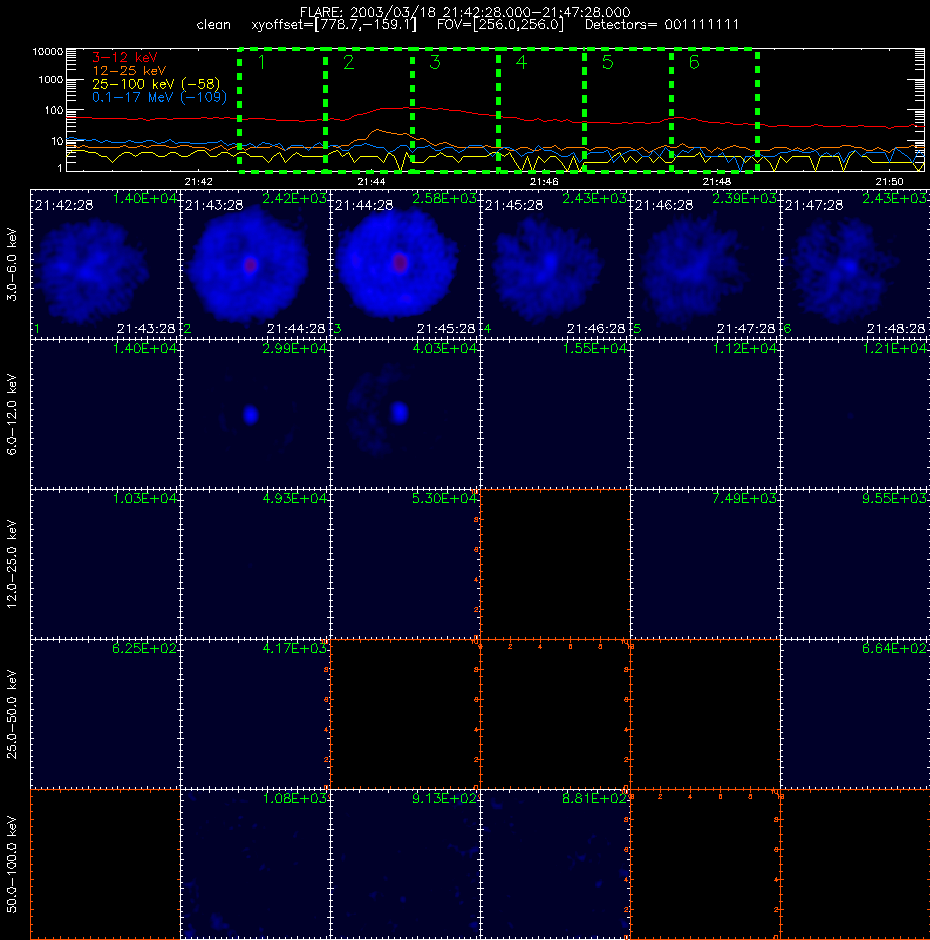Select the Detectors= 001111111 header text
The height and width of the screenshot is (940, 930).
[662, 25]
